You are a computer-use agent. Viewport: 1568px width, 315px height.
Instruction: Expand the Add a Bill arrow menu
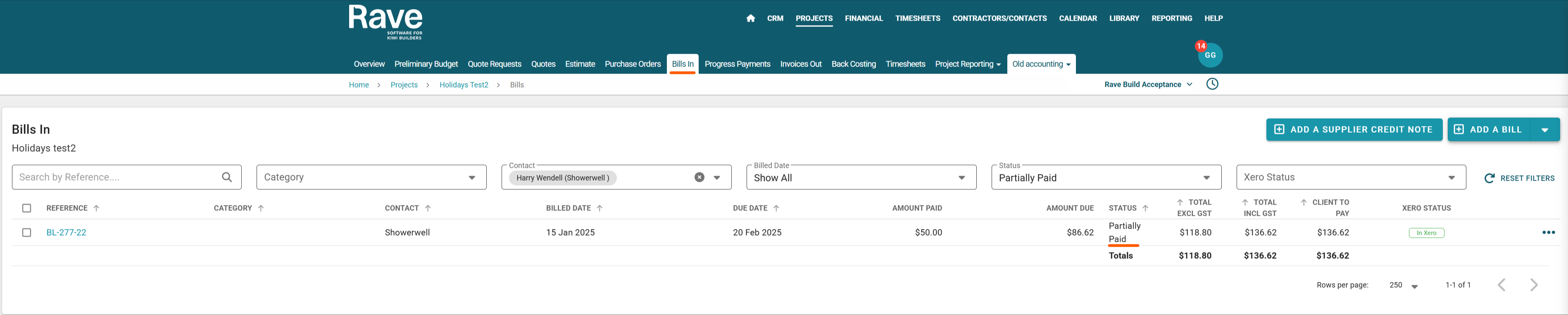(1544, 130)
